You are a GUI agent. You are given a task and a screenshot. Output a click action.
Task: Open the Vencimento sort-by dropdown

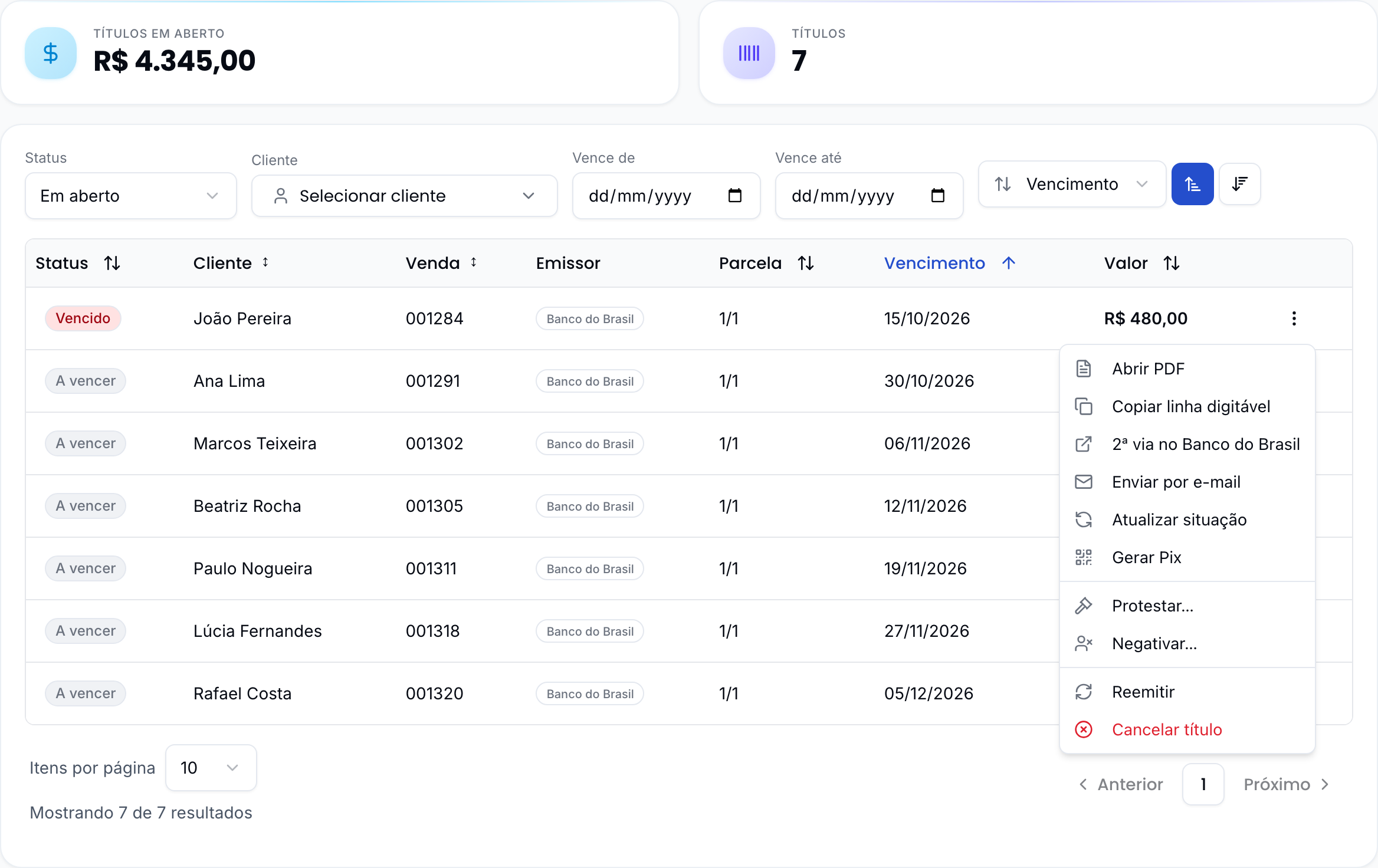[x=1072, y=184]
